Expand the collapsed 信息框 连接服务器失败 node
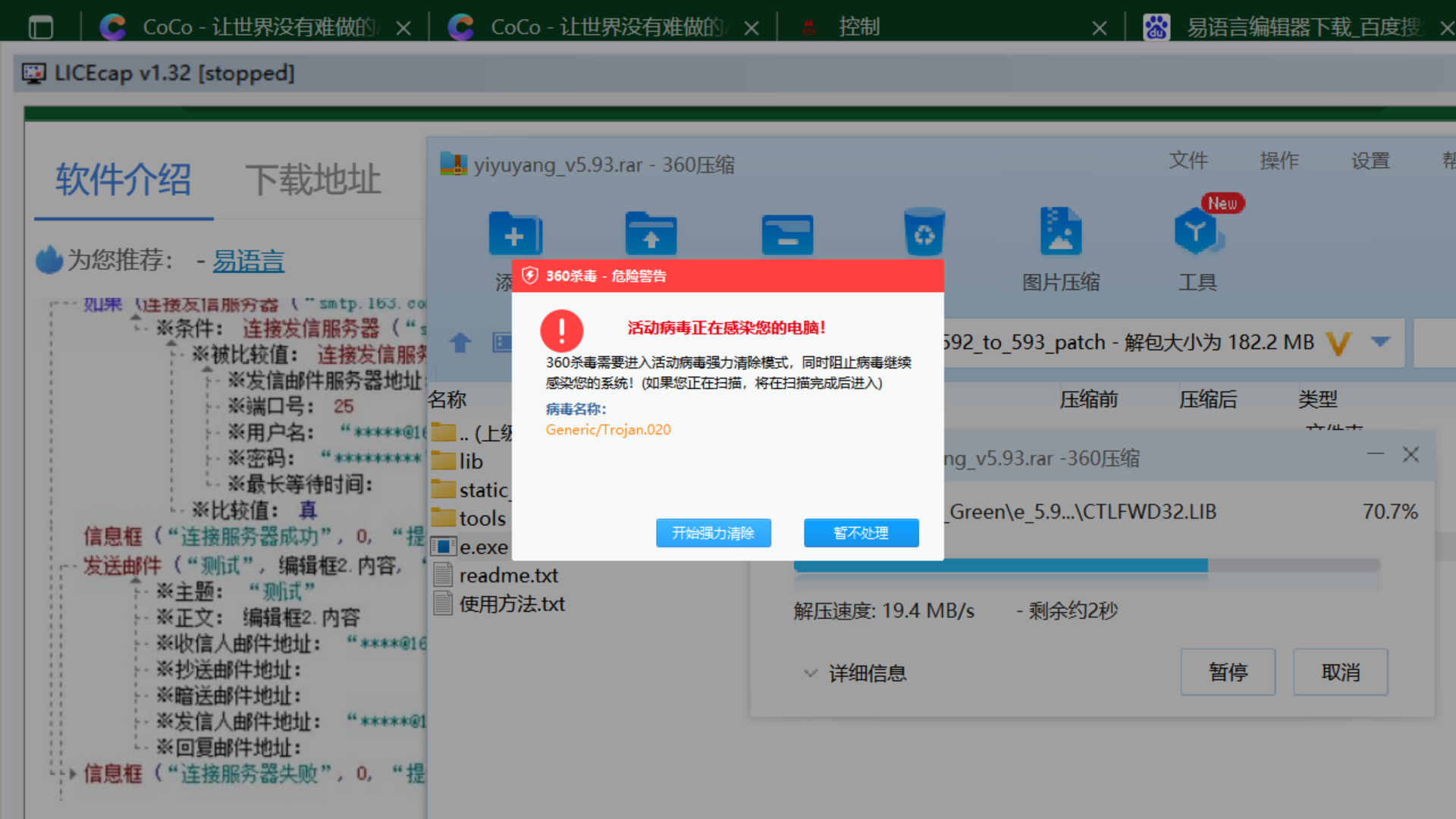Viewport: 1456px width, 819px height. coord(73,774)
